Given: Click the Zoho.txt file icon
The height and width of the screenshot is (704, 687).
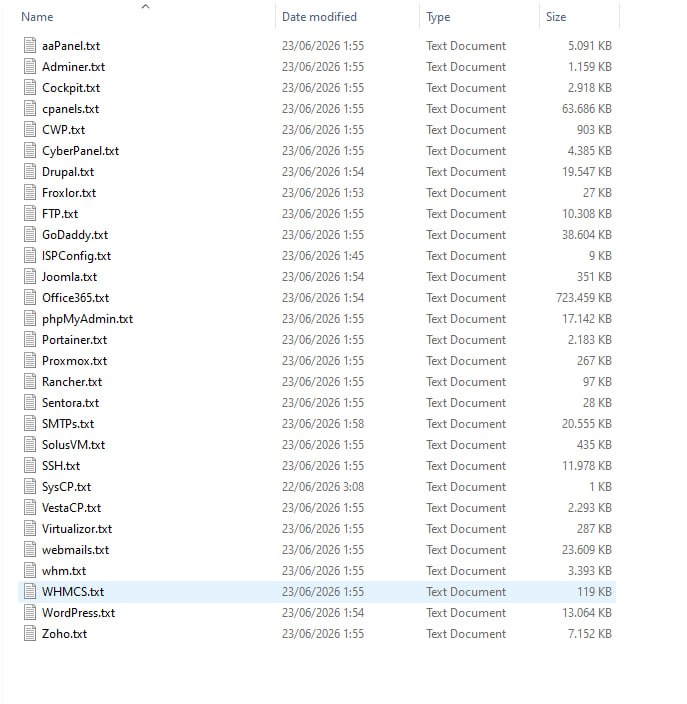Looking at the screenshot, I should (x=30, y=634).
